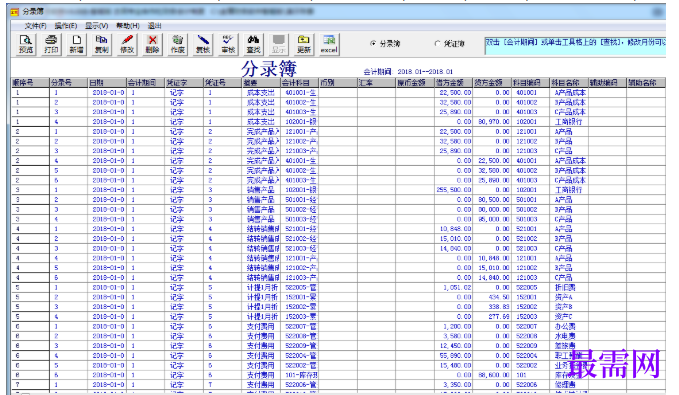The height and width of the screenshot is (395, 679).
Task: Click the 255,500.00 debit amount cell
Action: (x=453, y=190)
